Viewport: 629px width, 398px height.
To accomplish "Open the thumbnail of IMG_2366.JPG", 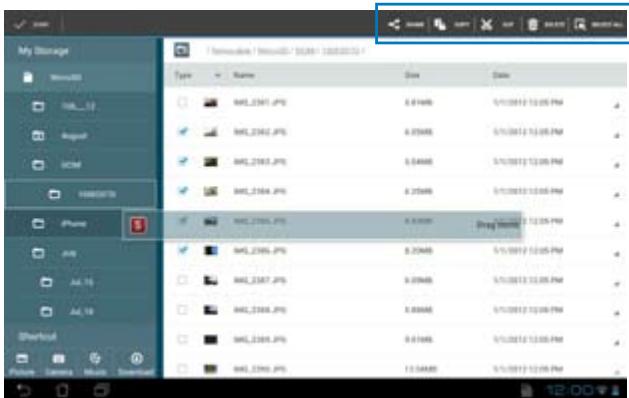I will click(x=211, y=251).
